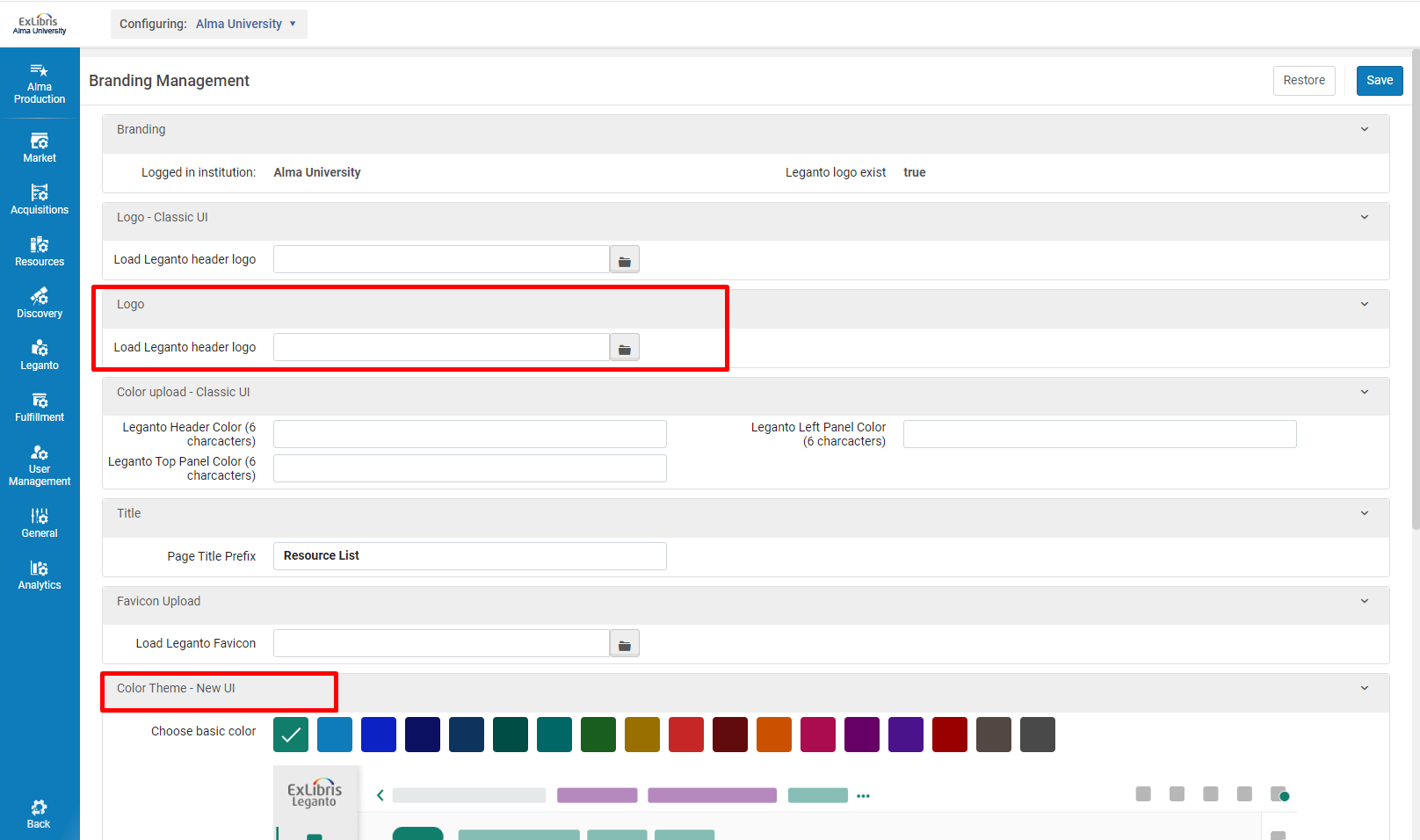Open the Acquisitions configuration menu

tap(40, 199)
